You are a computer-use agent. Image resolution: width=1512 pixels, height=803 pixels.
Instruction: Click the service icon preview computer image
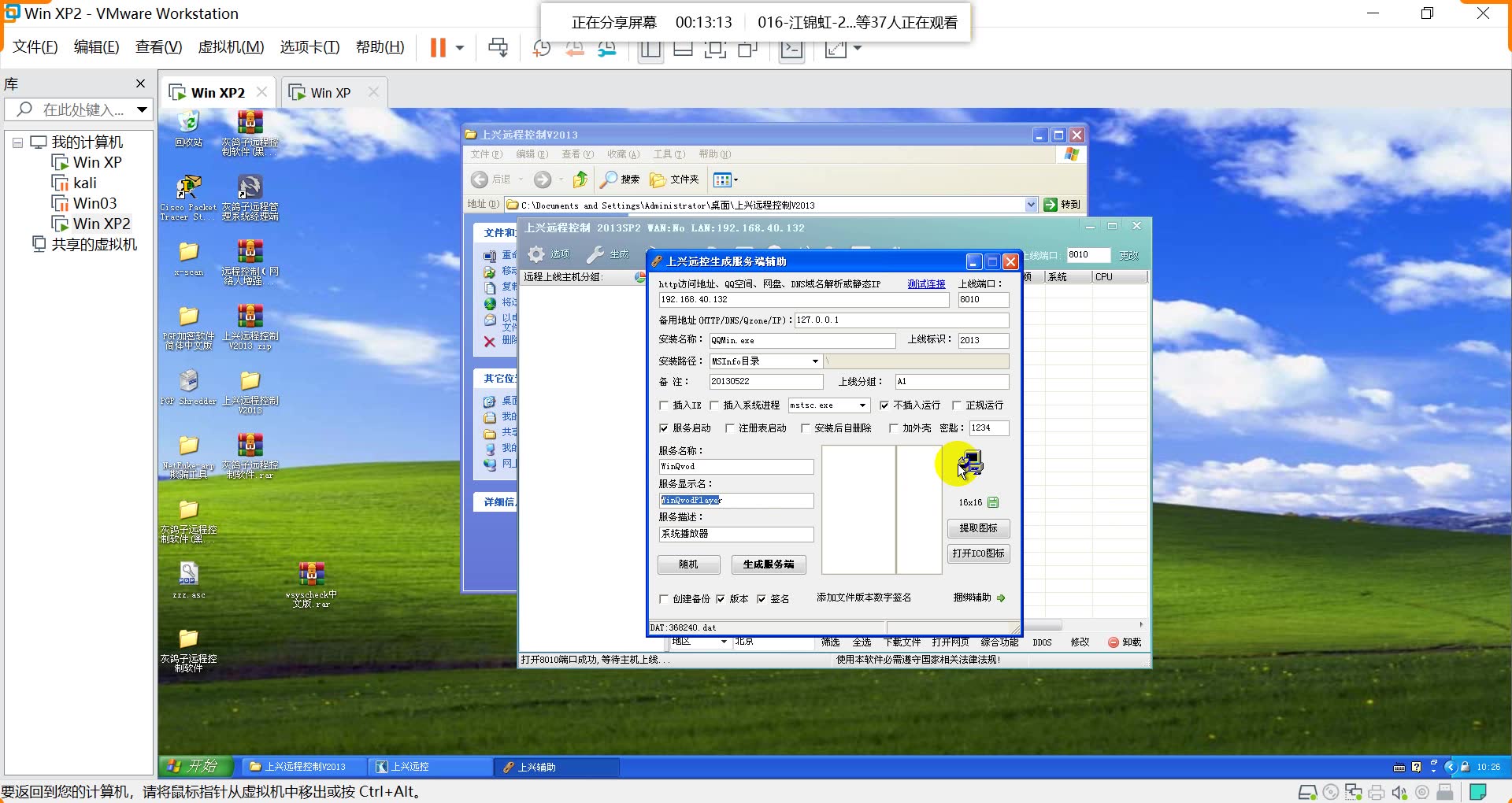click(972, 463)
